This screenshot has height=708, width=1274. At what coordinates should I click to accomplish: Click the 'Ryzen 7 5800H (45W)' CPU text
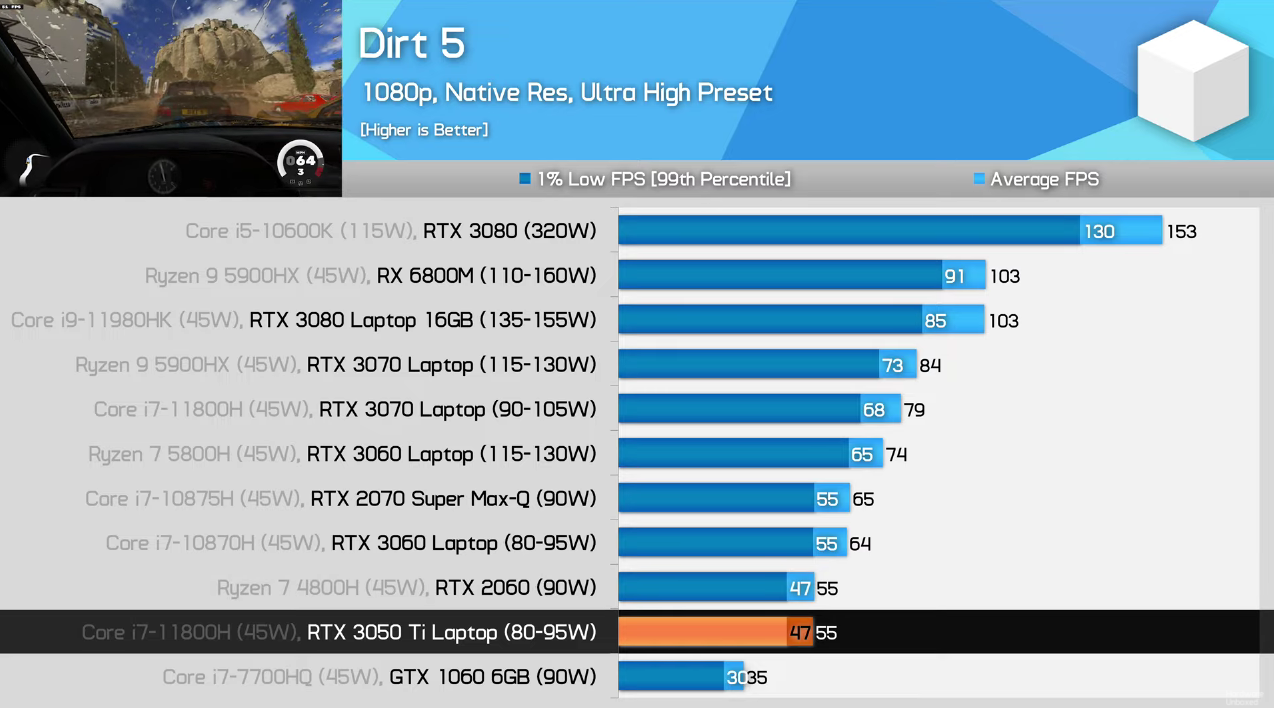tap(194, 454)
